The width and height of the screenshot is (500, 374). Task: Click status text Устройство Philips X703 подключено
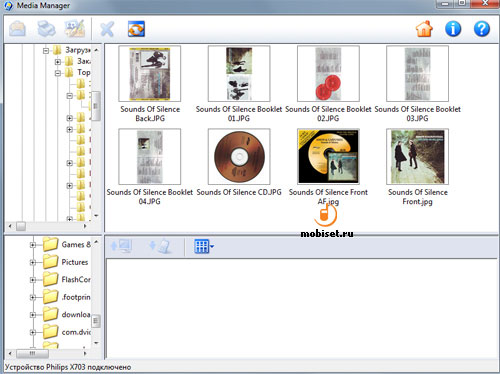[68, 367]
